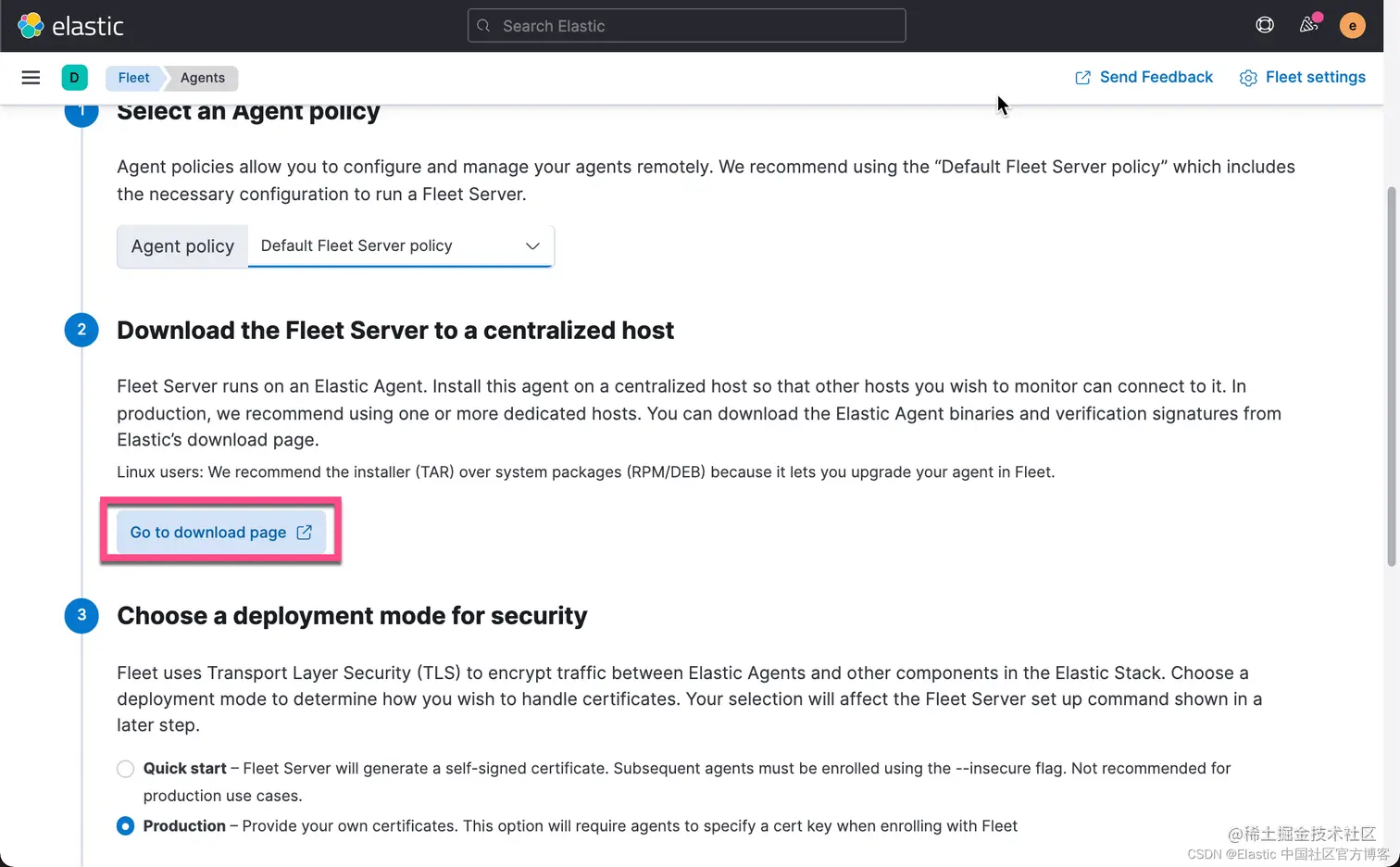Click the step 2 number badge
This screenshot has width=1400, height=867.
81,330
